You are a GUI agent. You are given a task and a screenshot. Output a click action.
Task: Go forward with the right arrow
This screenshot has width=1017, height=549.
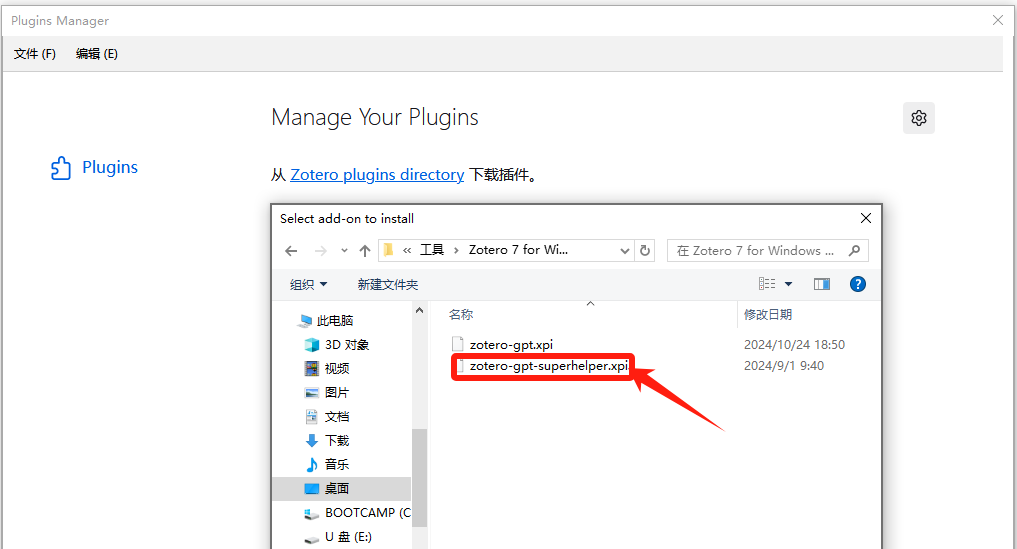pos(320,250)
